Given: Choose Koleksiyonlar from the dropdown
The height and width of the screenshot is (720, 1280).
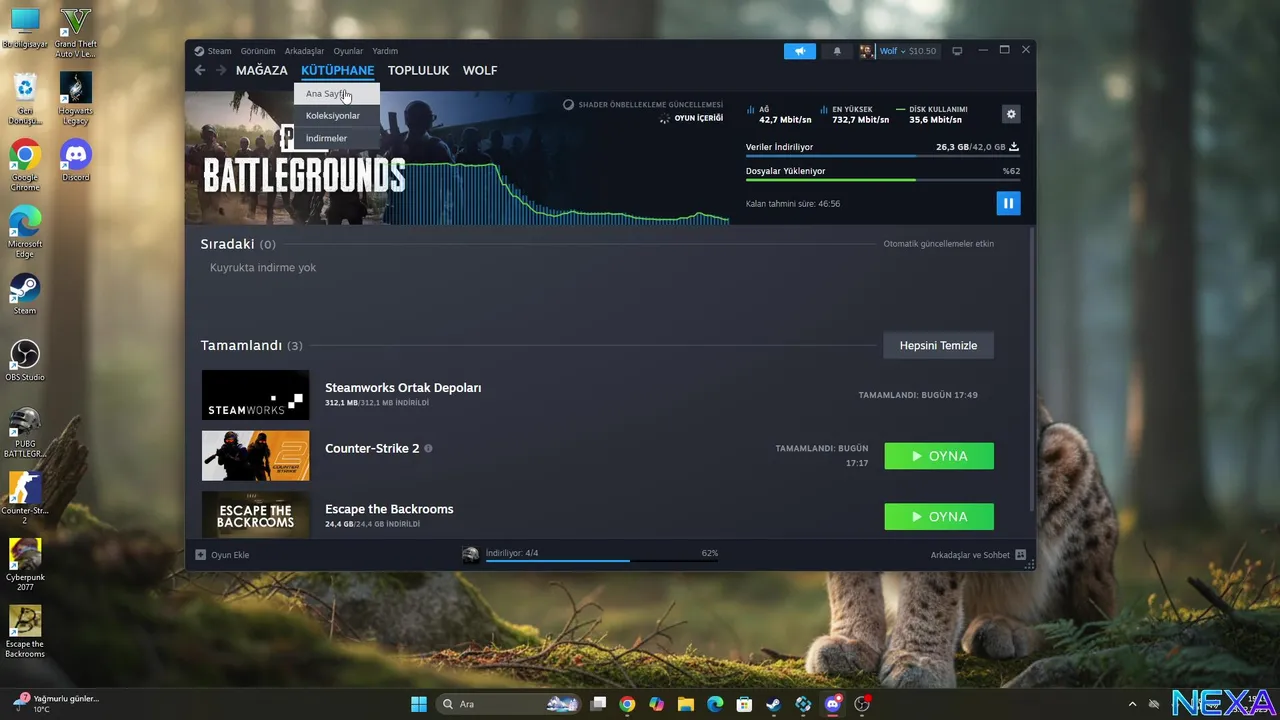Looking at the screenshot, I should click(337, 115).
